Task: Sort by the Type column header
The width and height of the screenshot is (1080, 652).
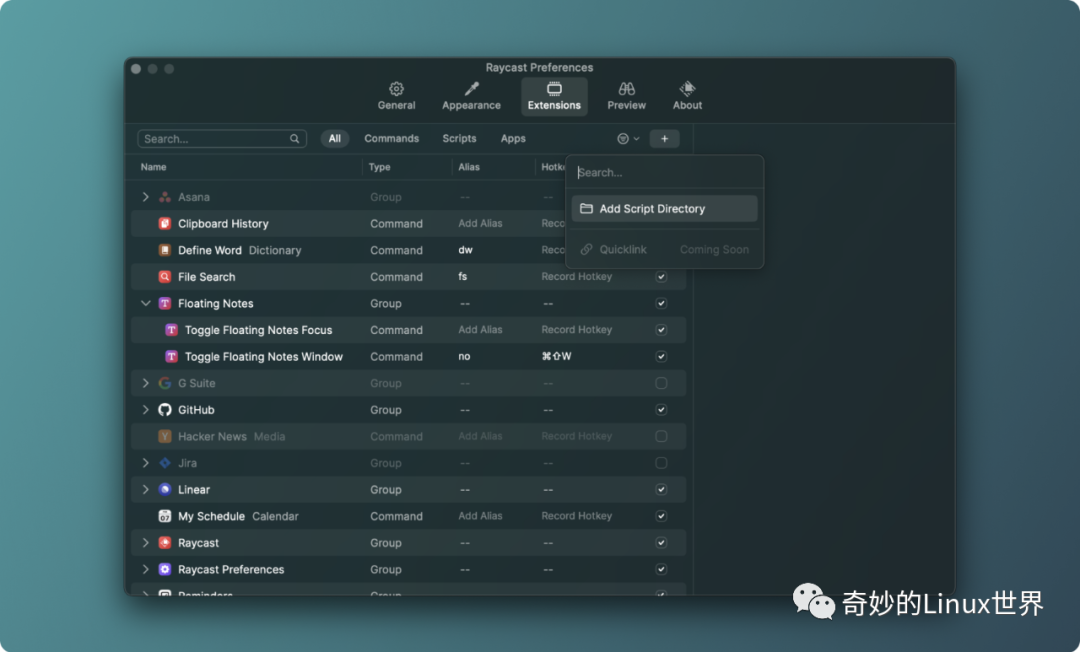Action: pyautogui.click(x=379, y=167)
